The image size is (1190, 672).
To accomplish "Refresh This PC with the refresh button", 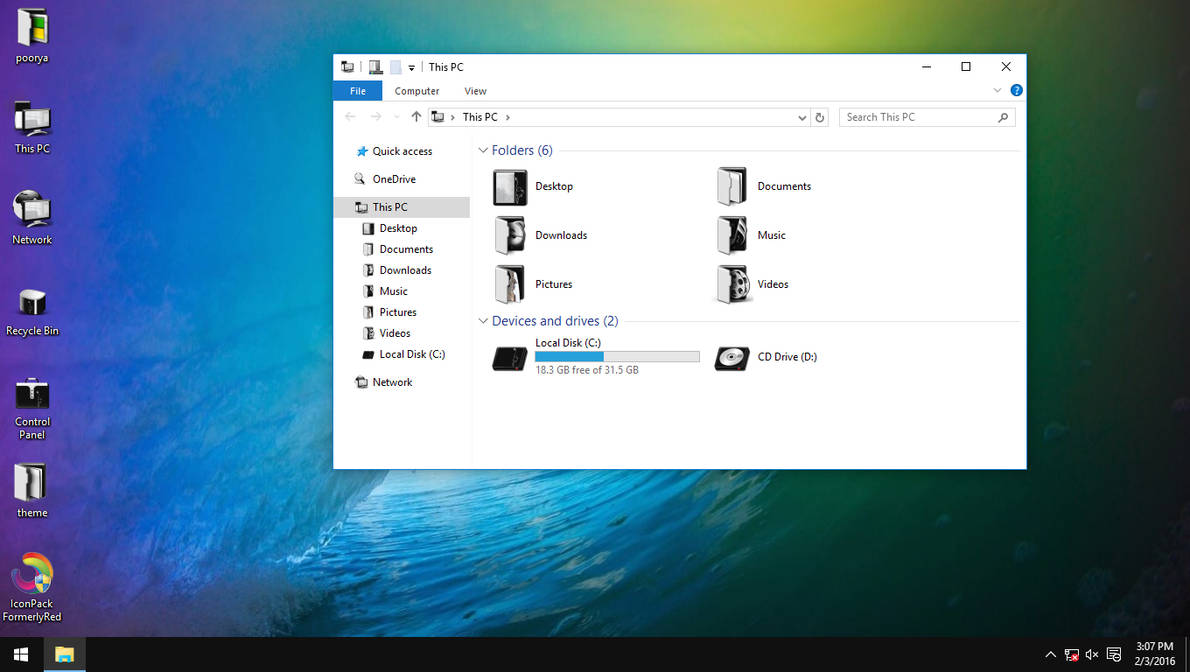I will pos(820,117).
